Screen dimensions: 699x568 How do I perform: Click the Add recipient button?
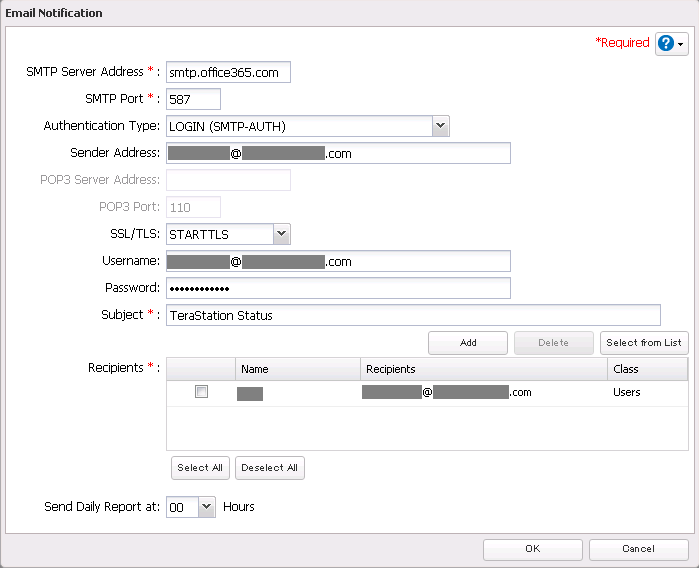468,342
